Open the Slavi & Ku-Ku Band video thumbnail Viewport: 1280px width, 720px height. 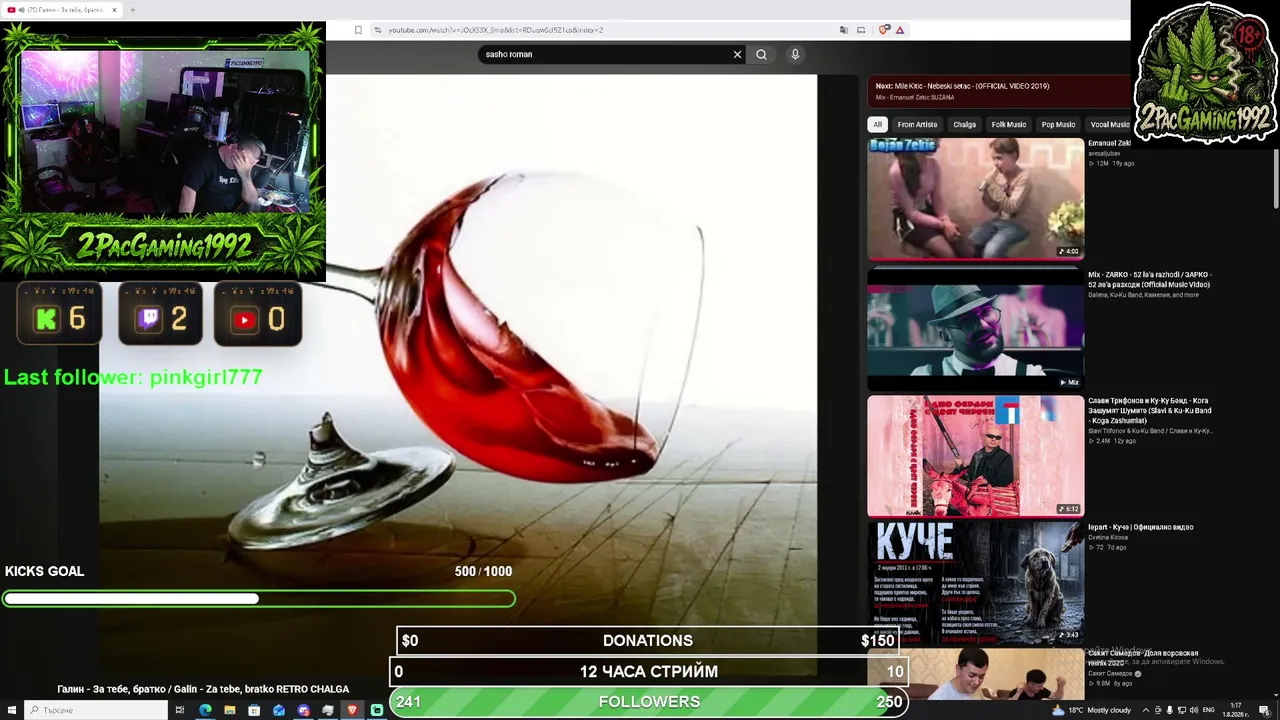pos(975,456)
